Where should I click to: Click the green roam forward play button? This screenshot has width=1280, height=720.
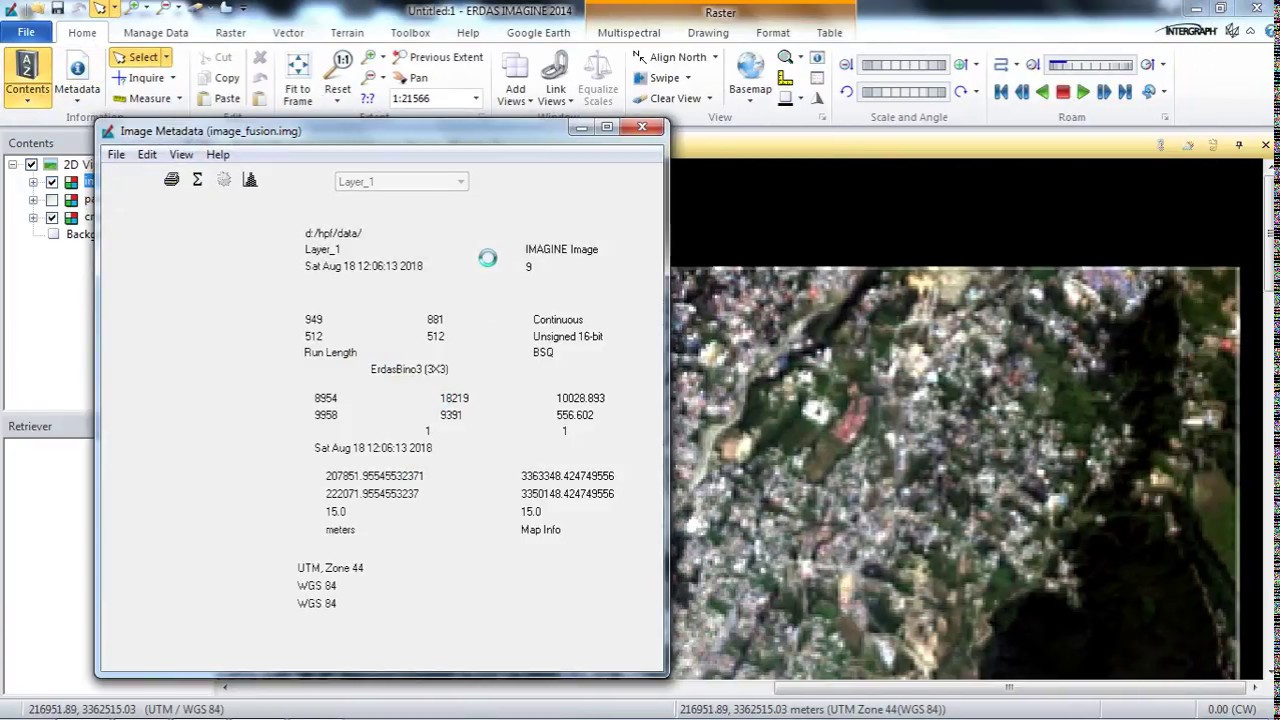[x=1083, y=92]
